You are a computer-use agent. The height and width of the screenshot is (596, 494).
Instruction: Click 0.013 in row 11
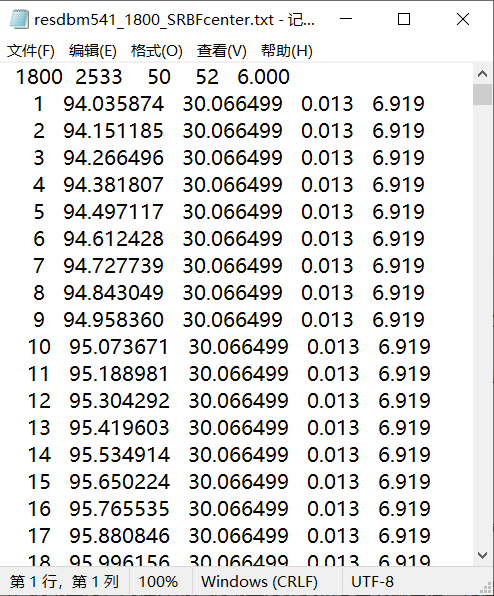click(333, 374)
